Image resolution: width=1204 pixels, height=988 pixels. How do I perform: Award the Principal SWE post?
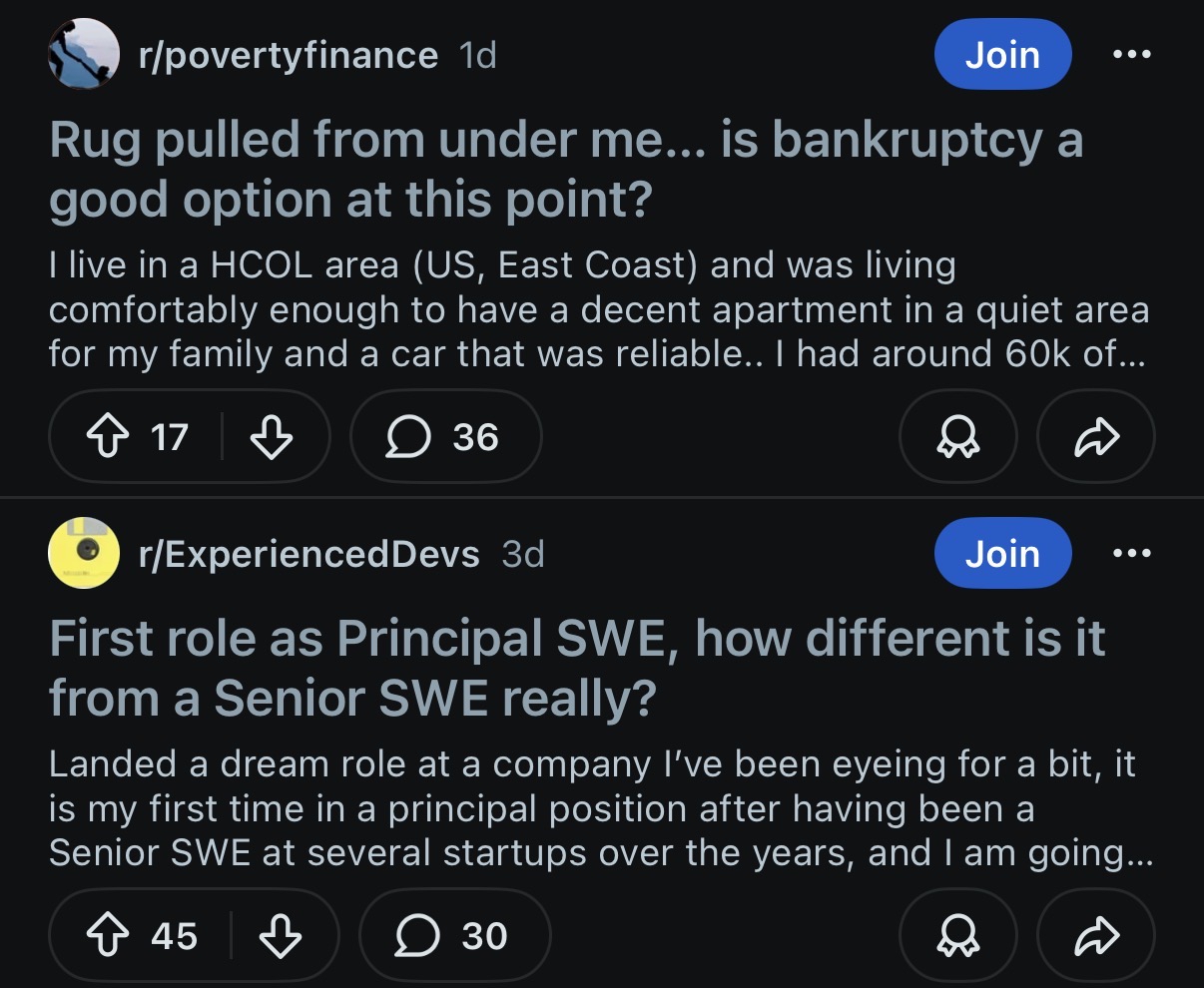click(958, 936)
